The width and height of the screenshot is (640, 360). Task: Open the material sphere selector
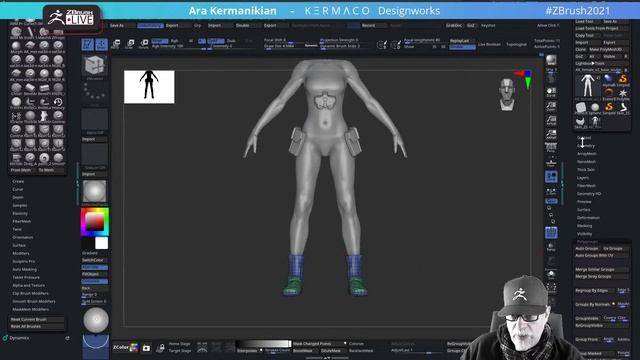[94, 191]
